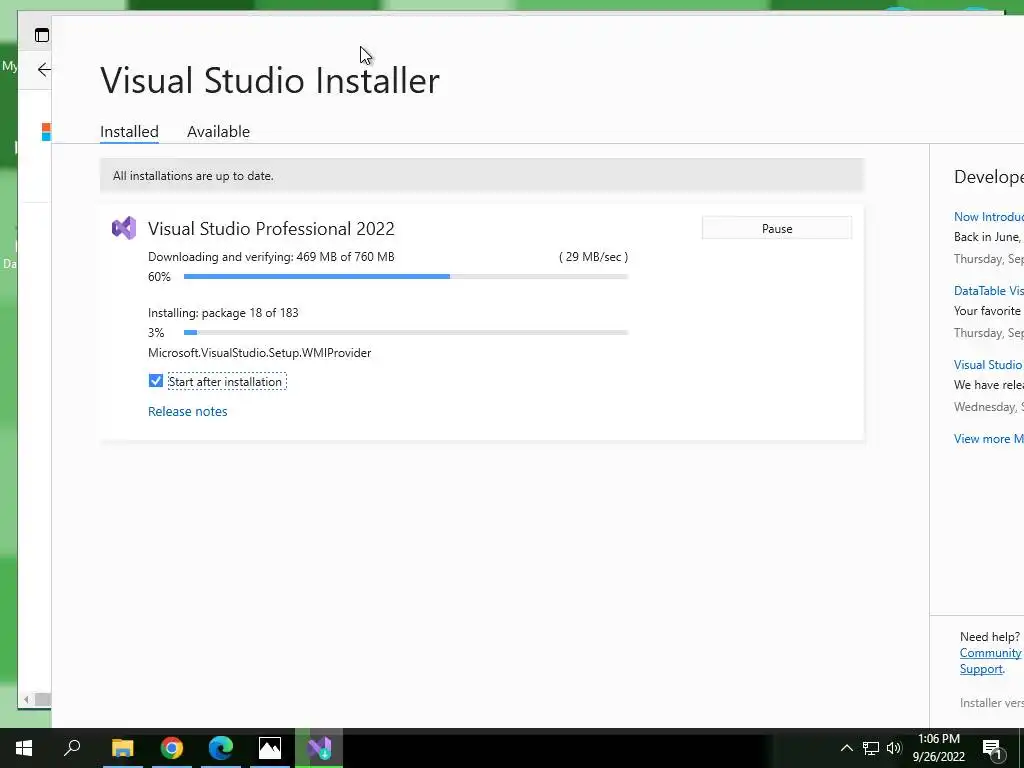Image resolution: width=1024 pixels, height=768 pixels.
Task: Click the background window horizontal scrollbar left arrow
Action: point(26,699)
